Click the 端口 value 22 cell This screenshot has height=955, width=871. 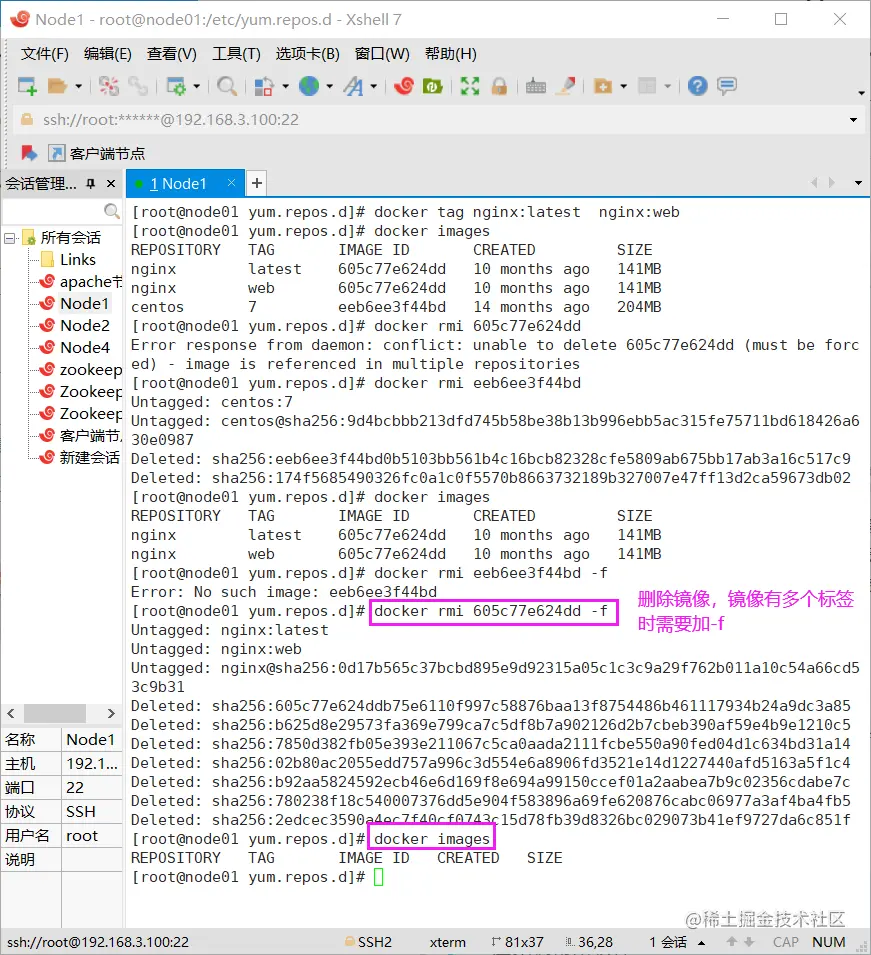(x=92, y=788)
